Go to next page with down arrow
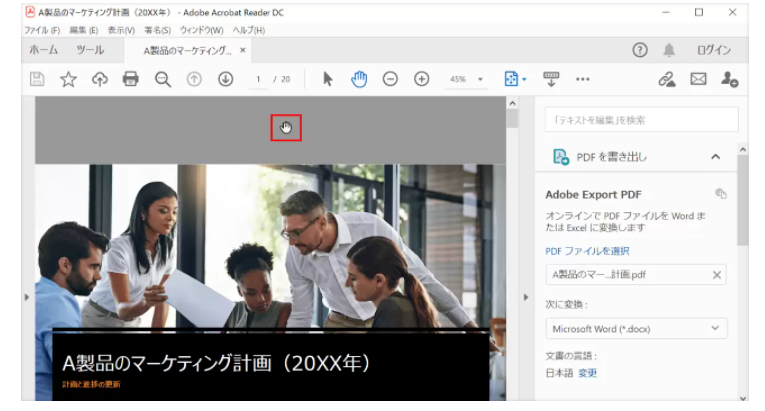This screenshot has height=411, width=765. 225,79
